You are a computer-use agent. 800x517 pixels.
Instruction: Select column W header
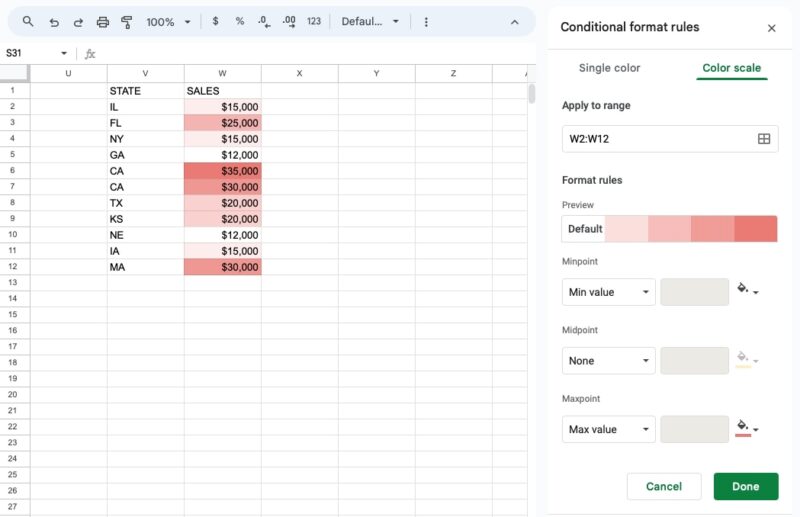(x=222, y=73)
